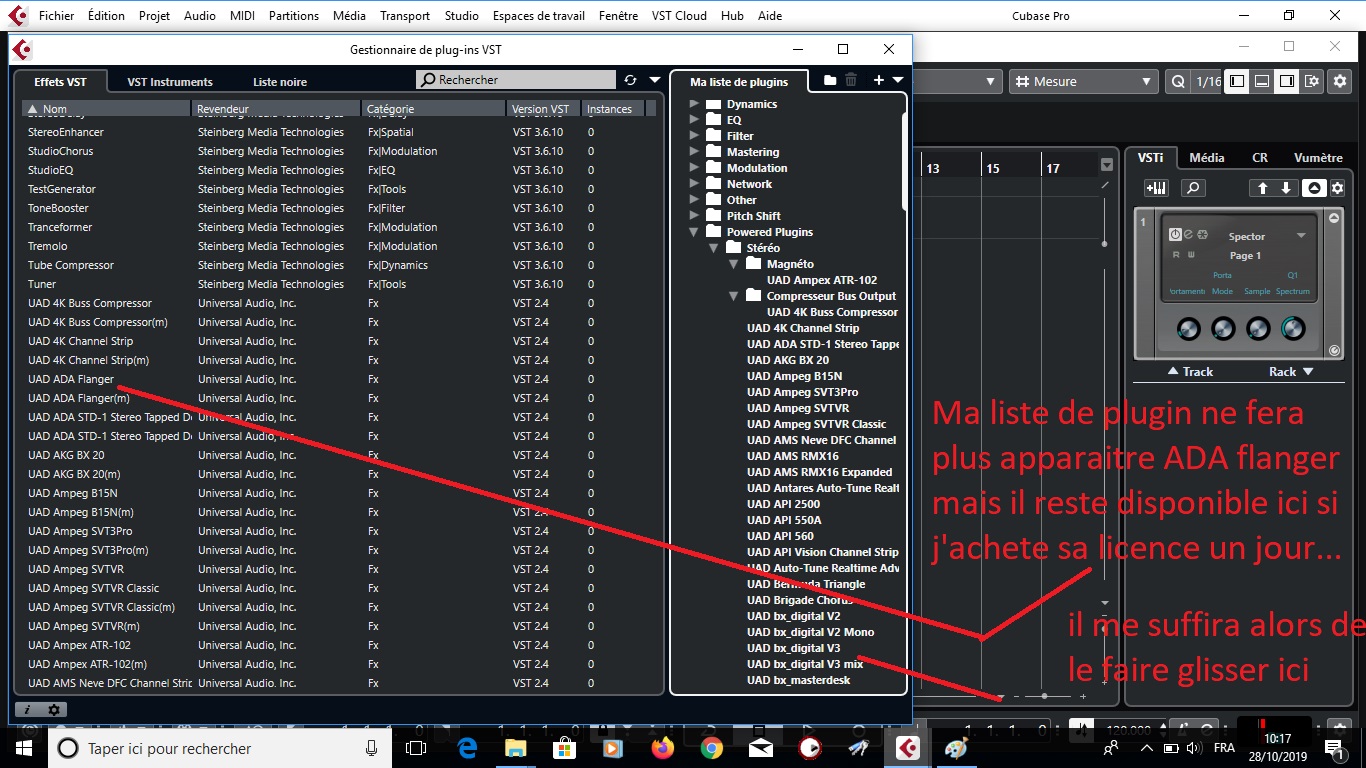The width and height of the screenshot is (1366, 768).
Task: Adjust the zoom slider at the bottom right
Action: pos(1043,696)
